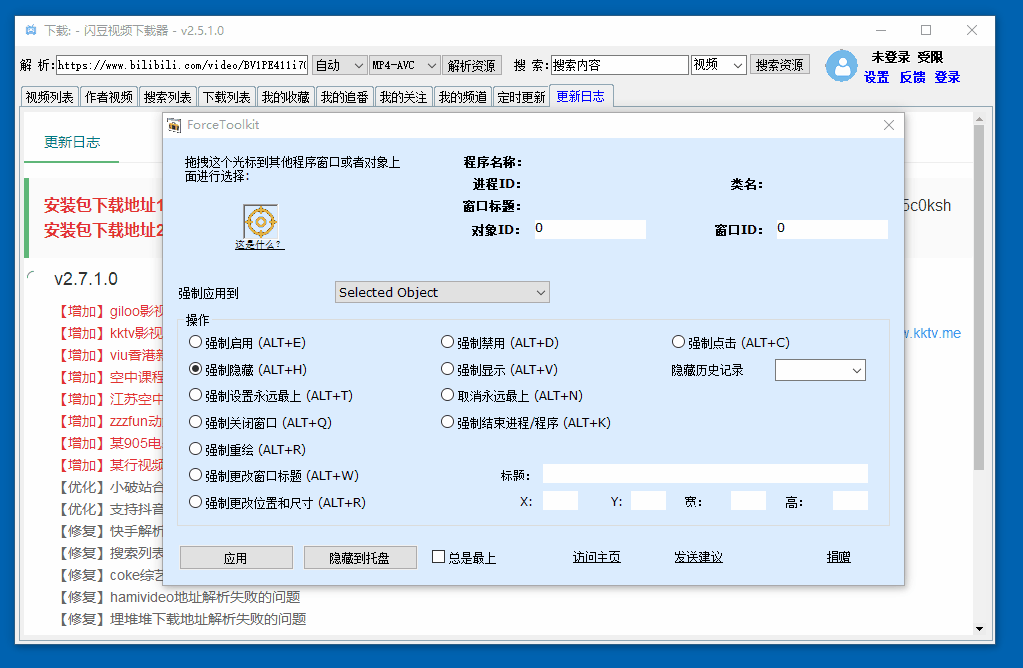The height and width of the screenshot is (668, 1023).
Task: Open the MP4-AVC format dropdown
Action: click(x=404, y=65)
